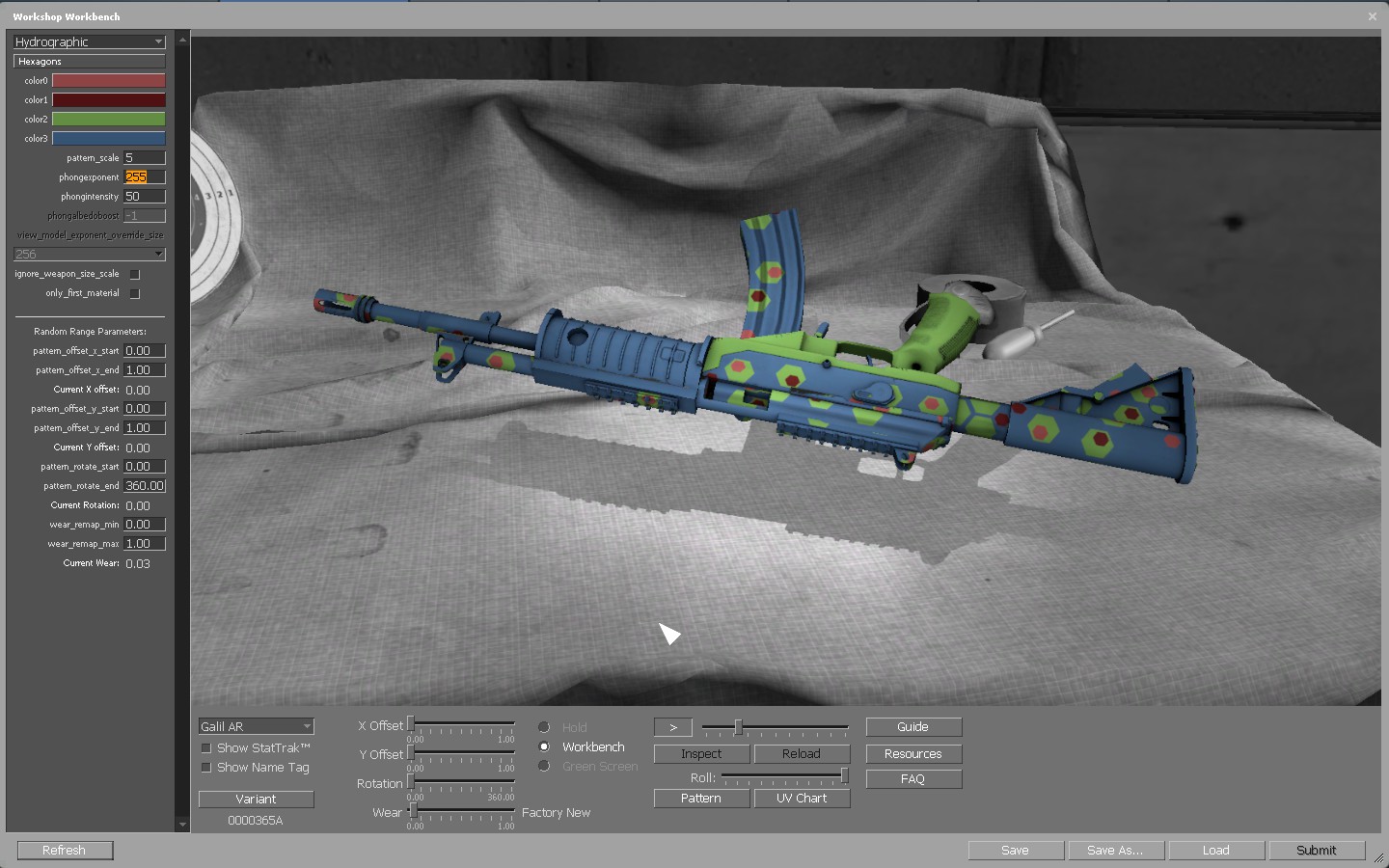Select the Hold radio button
Image resolution: width=1389 pixels, height=868 pixels.
[544, 727]
